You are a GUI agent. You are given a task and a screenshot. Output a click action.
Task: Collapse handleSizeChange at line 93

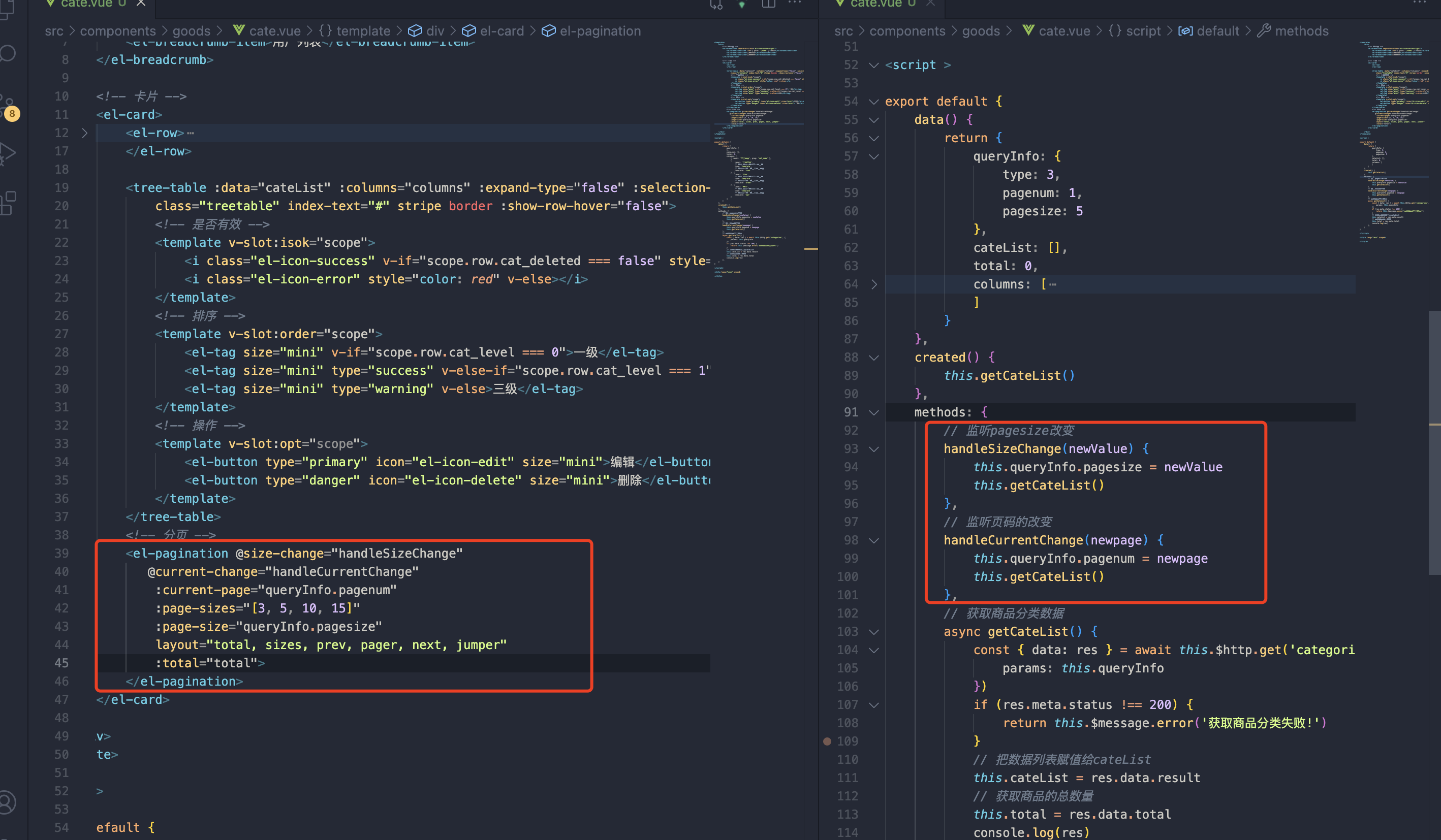tap(874, 449)
